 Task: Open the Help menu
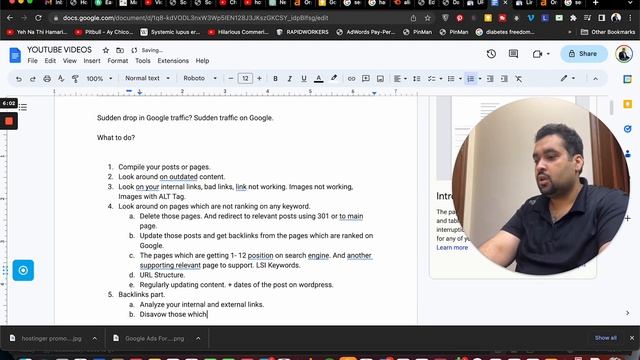[x=202, y=61]
